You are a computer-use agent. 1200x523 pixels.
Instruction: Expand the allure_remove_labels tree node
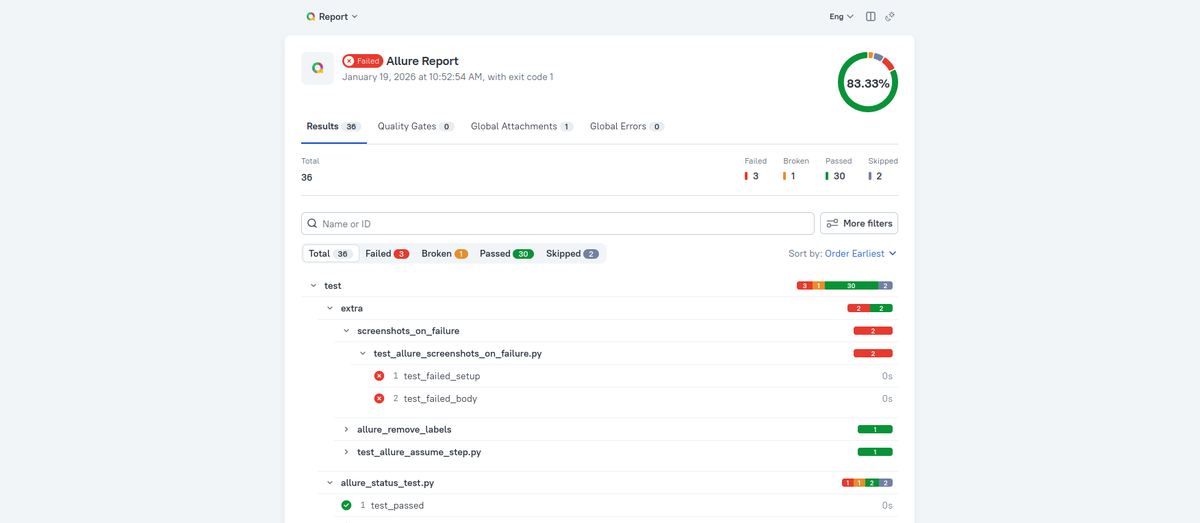click(x=347, y=430)
